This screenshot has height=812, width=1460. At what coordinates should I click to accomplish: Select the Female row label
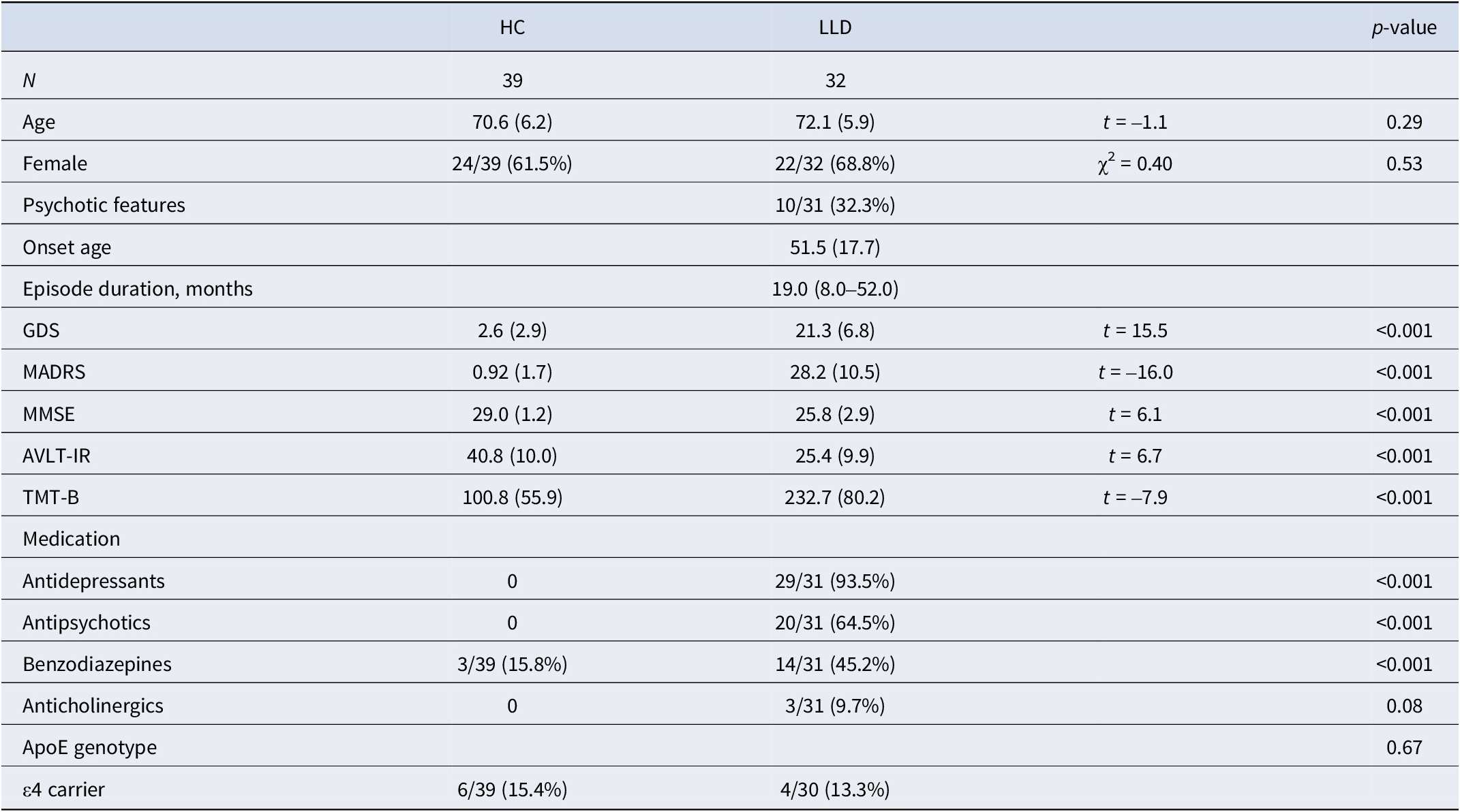coord(55,163)
